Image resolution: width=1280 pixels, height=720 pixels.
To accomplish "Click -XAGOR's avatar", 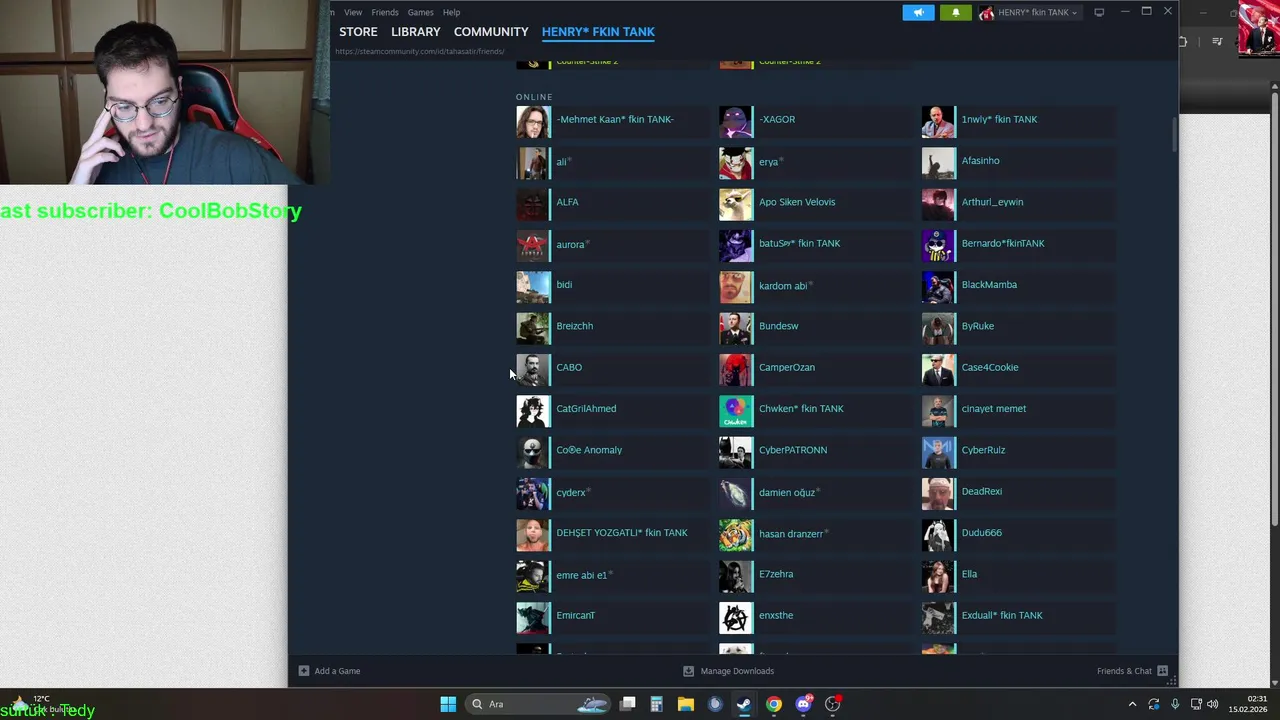I will pyautogui.click(x=736, y=121).
